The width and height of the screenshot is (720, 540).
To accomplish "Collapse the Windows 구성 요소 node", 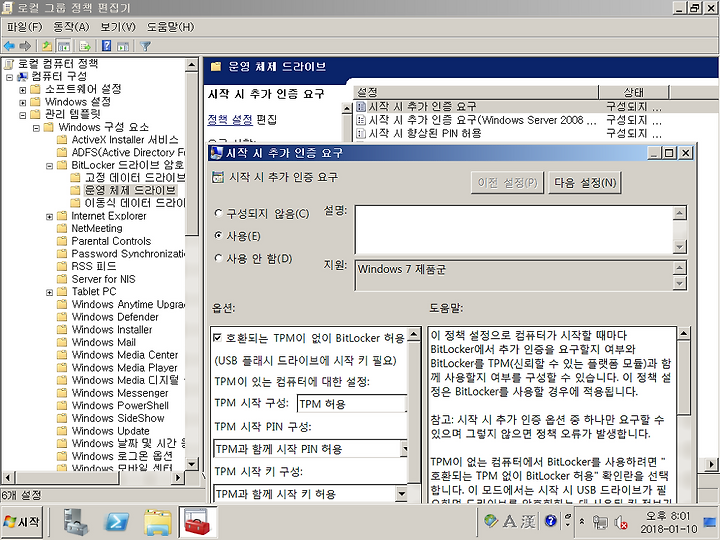I will tap(36, 128).
